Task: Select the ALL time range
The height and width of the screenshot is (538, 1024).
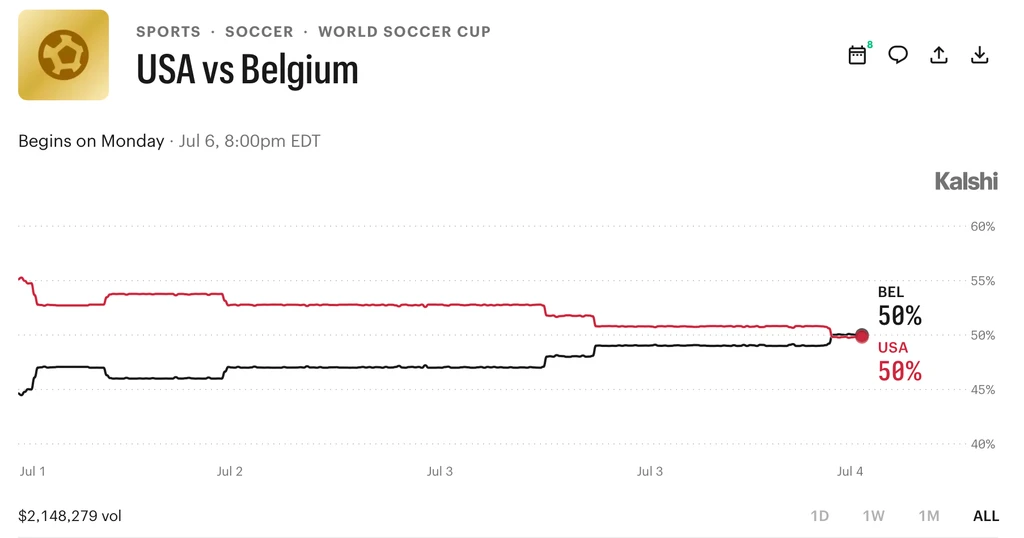Action: (985, 516)
